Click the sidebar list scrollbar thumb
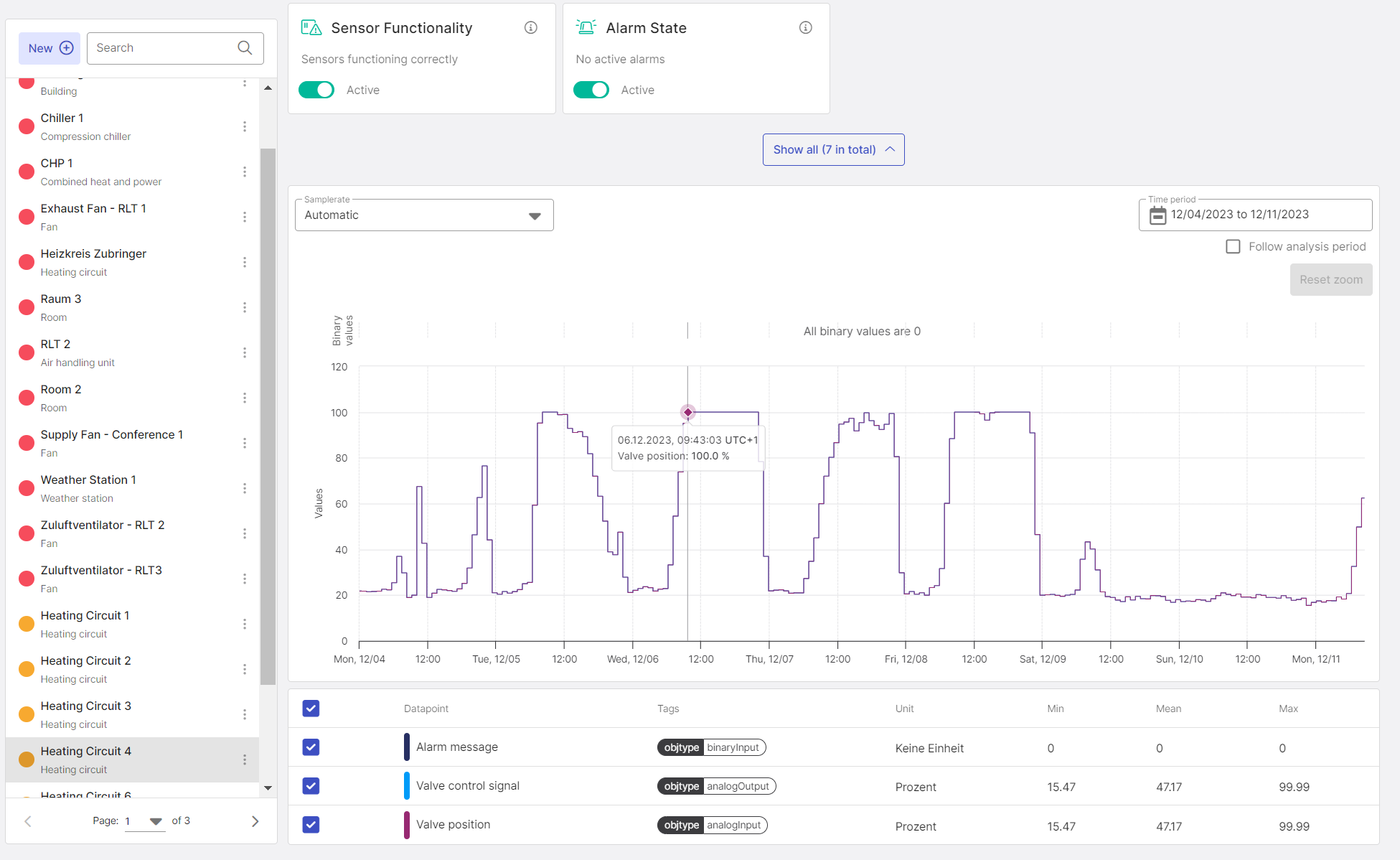Viewport: 1400px width, 860px height. pos(268,416)
